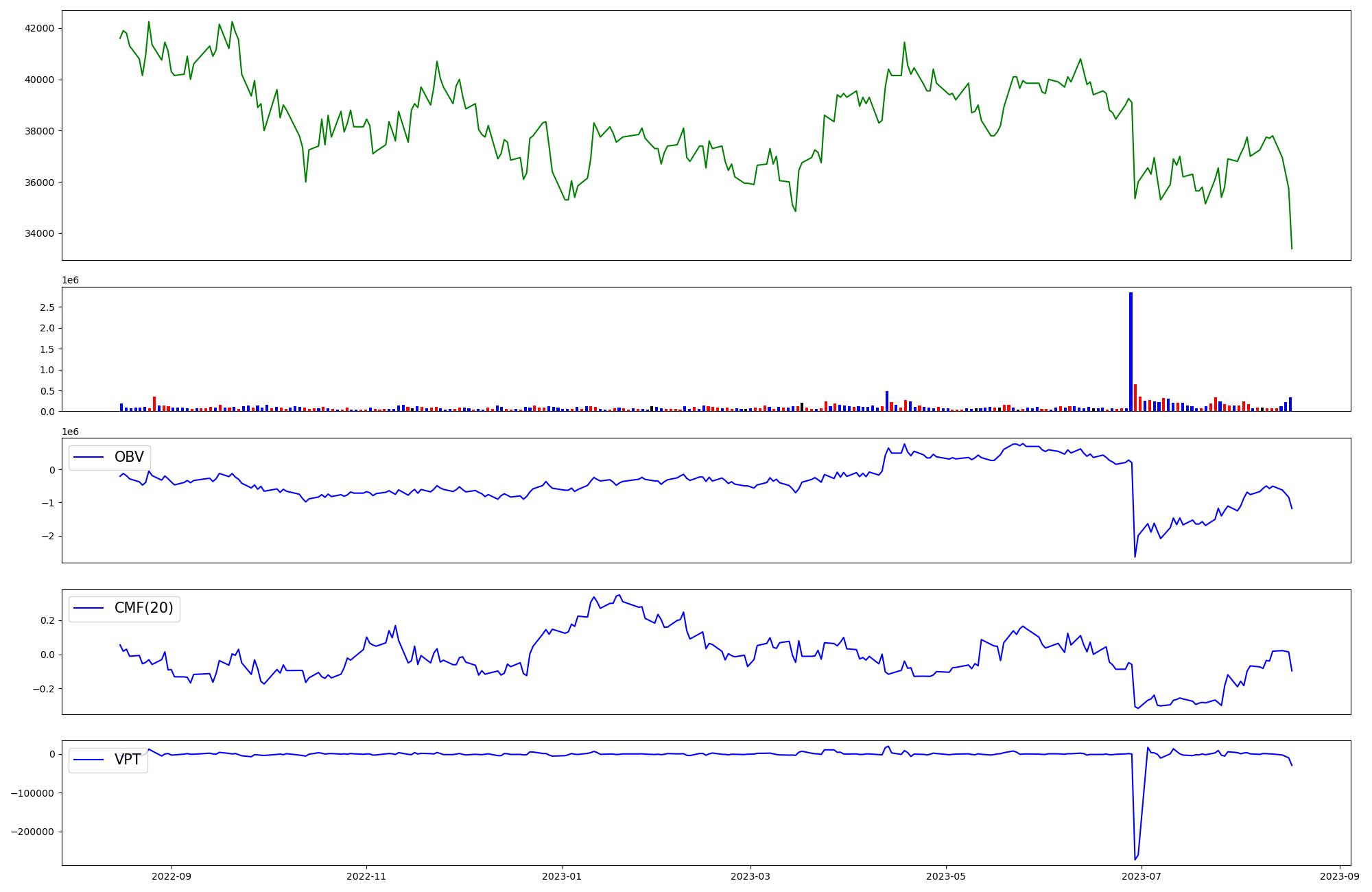Select the 2023-01 date tick label
The height and width of the screenshot is (892, 1372).
pyautogui.click(x=562, y=876)
